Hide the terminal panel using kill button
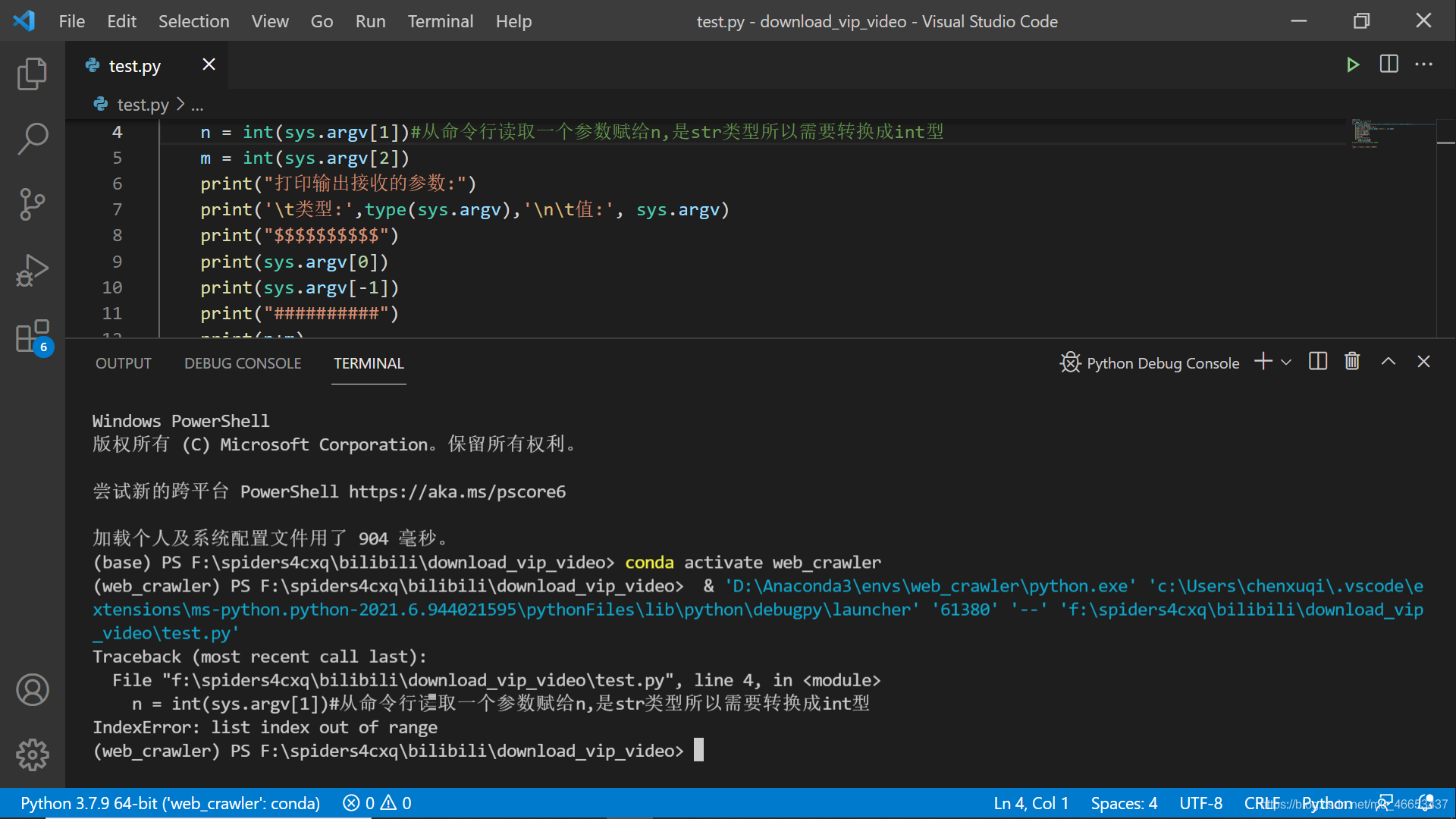This screenshot has height=819, width=1456. 1353,362
